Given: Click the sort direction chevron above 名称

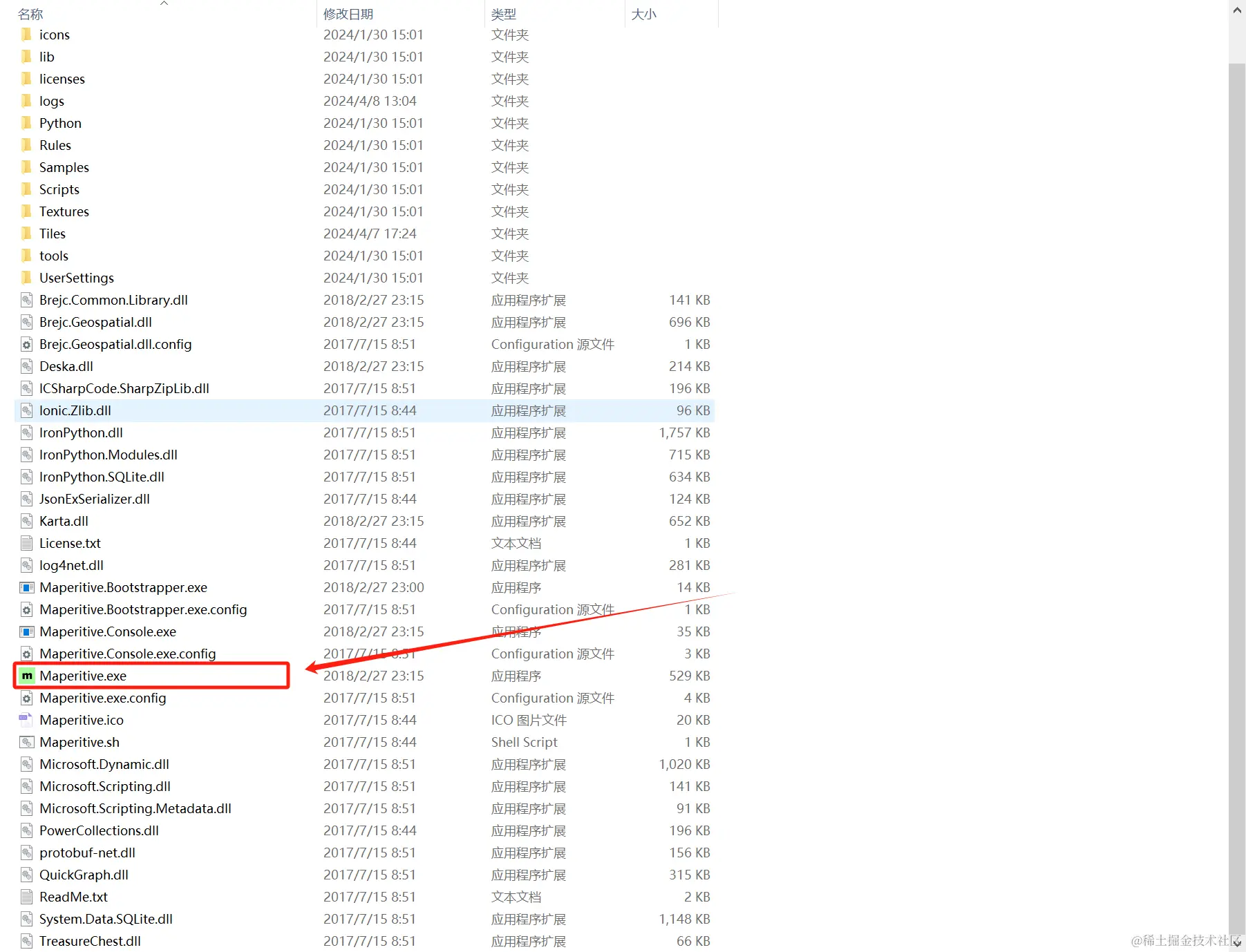Looking at the screenshot, I should (164, 3).
